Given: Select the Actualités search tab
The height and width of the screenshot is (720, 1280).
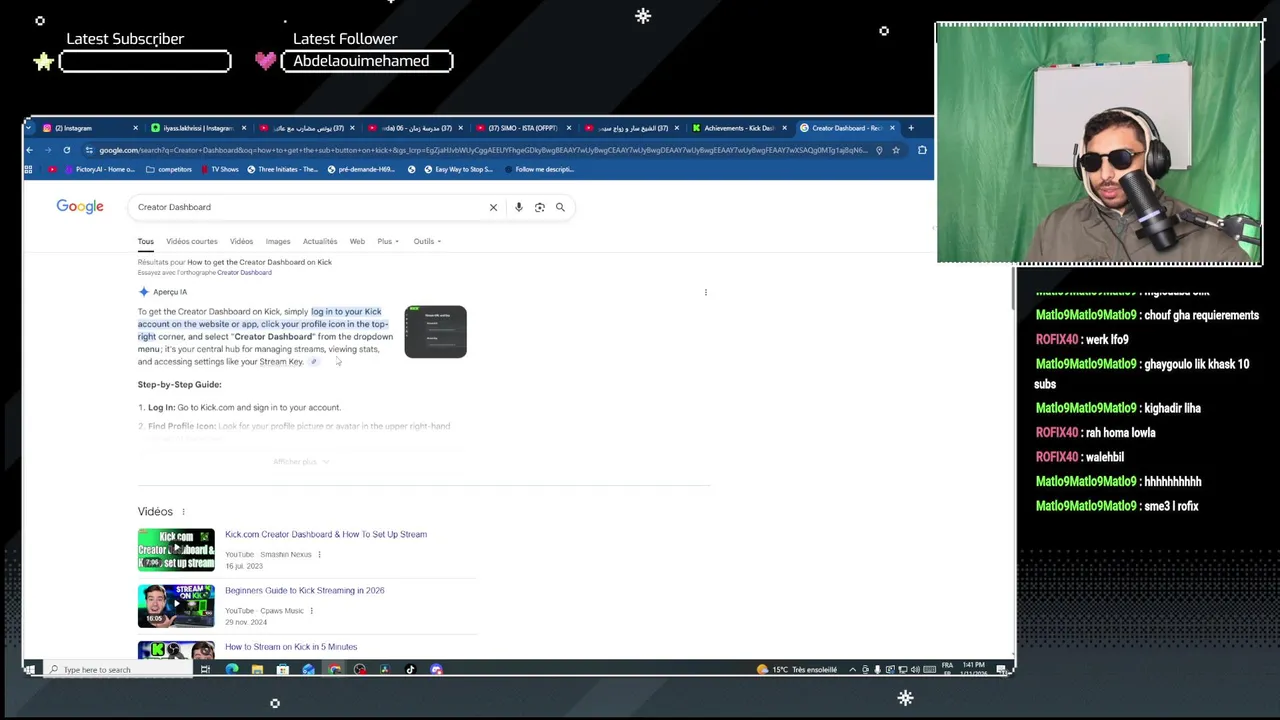Looking at the screenshot, I should [x=320, y=241].
